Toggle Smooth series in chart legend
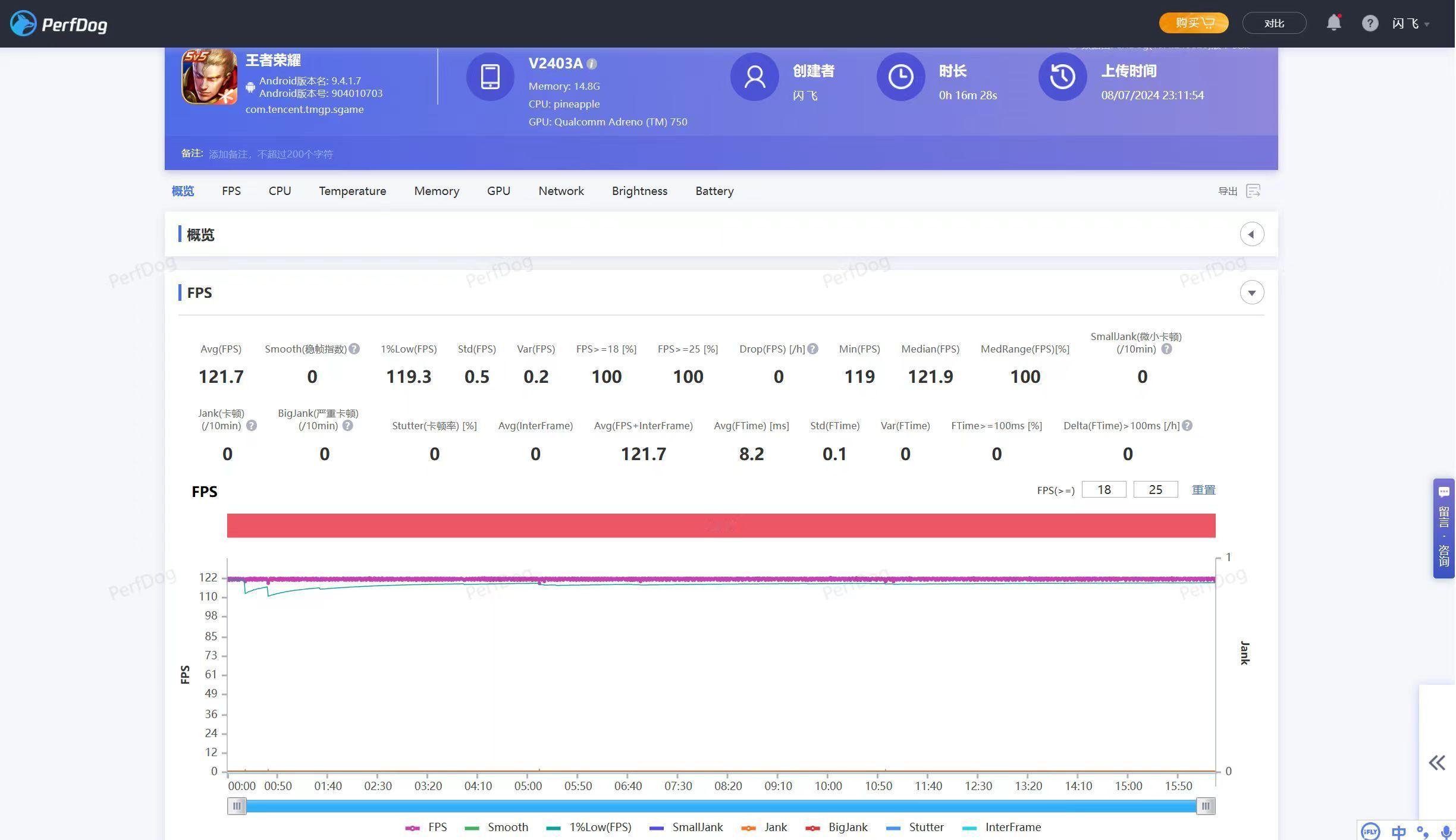The width and height of the screenshot is (1456, 840). pos(496,828)
